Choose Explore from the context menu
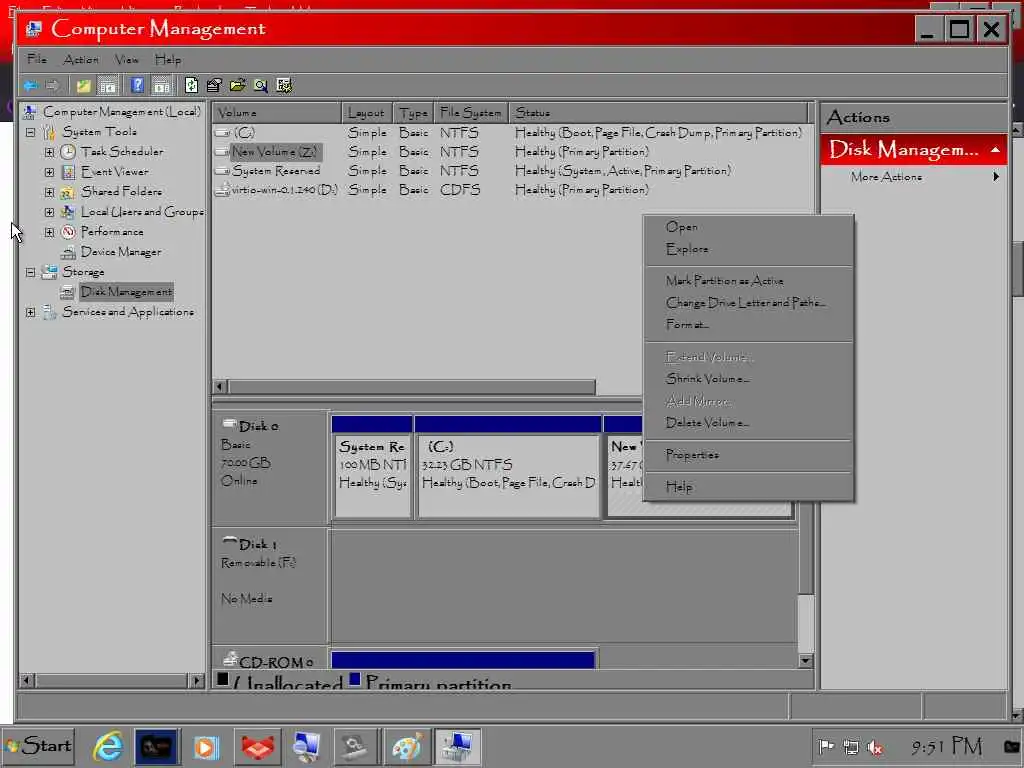 click(x=748, y=249)
